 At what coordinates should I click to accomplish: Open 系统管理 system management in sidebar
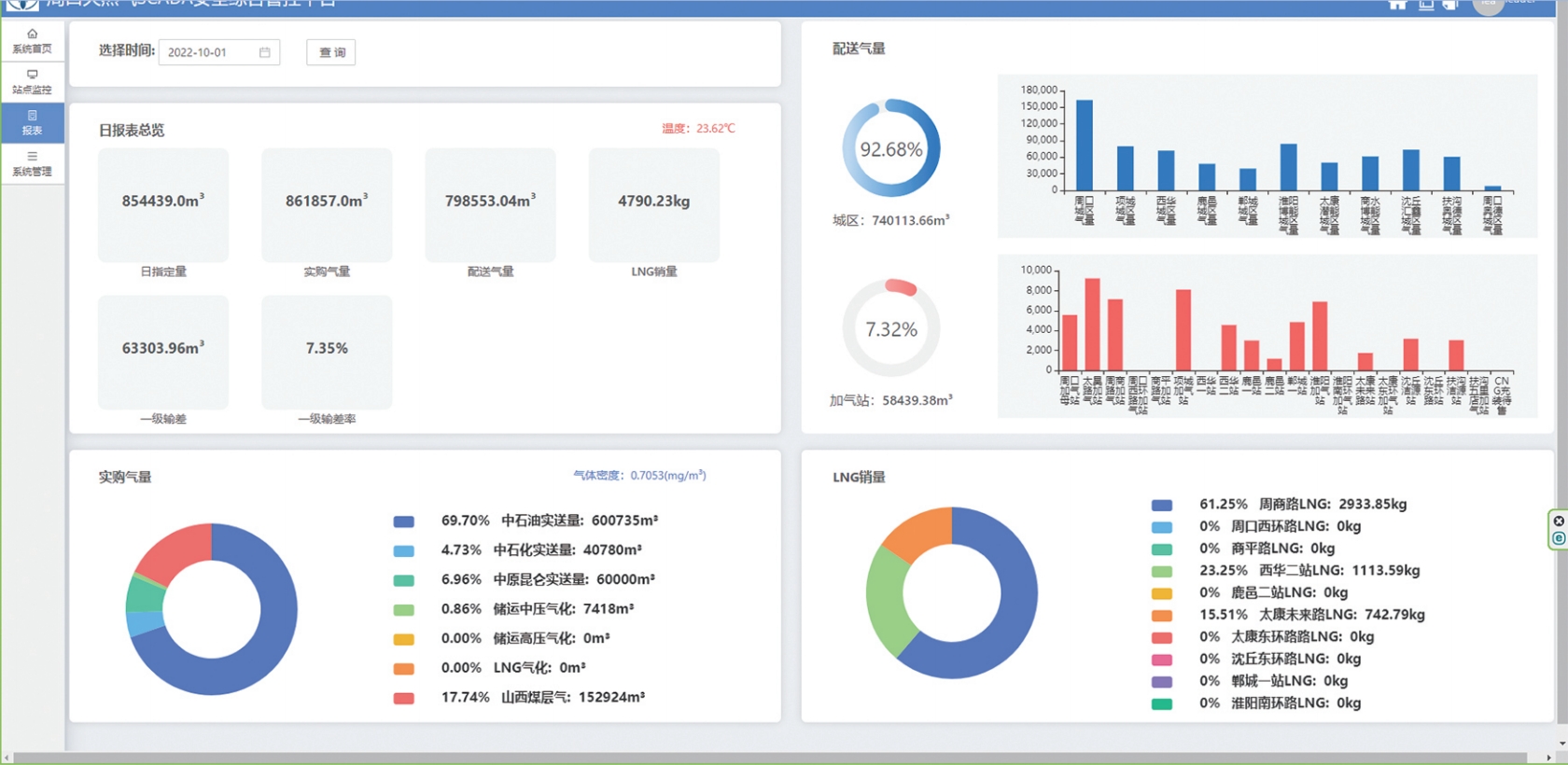pos(32,164)
